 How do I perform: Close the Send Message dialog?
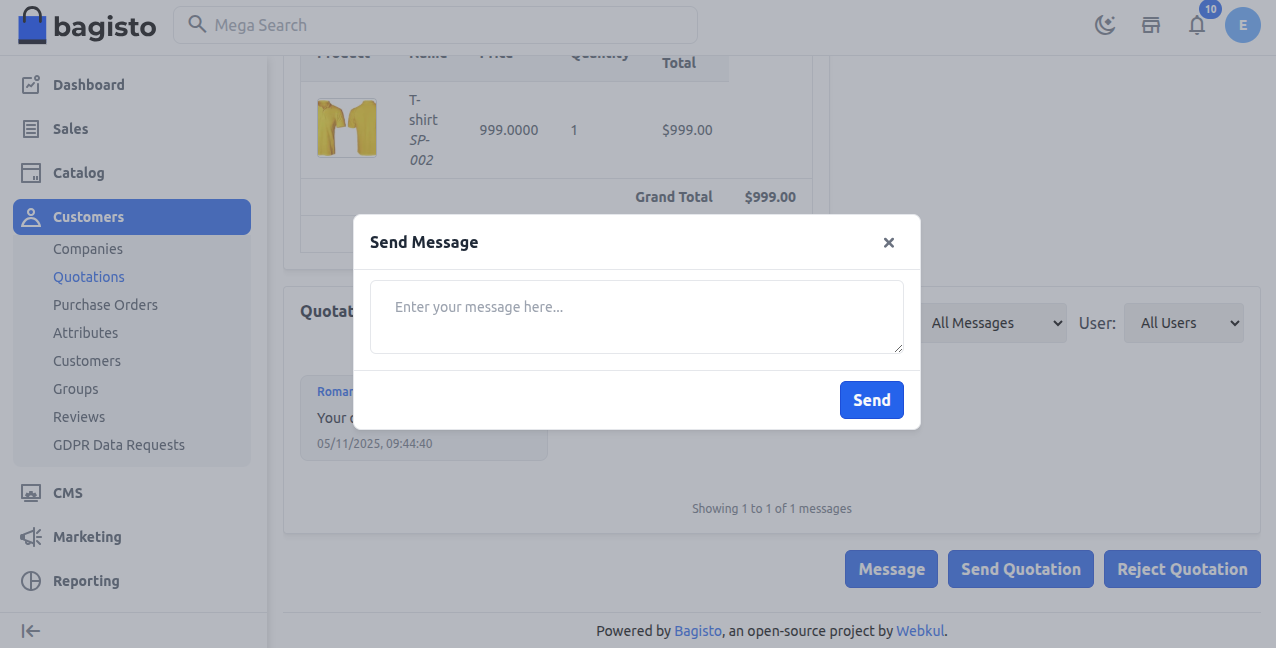point(888,242)
